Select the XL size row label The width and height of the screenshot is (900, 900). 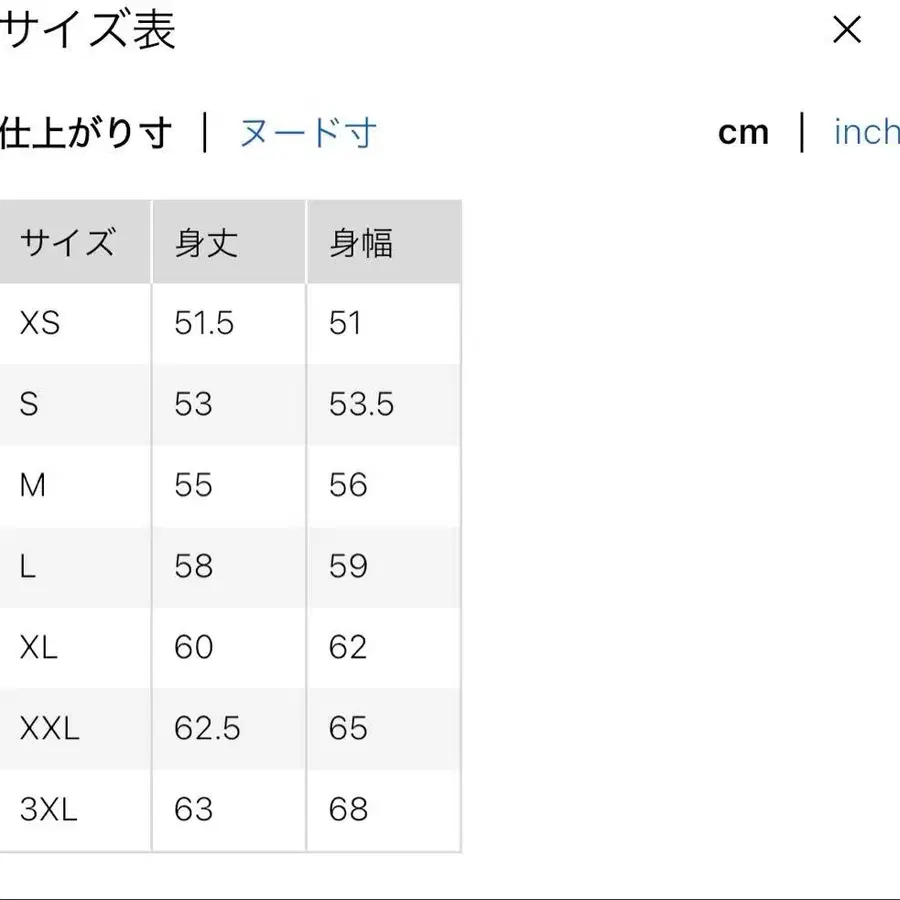coord(39,647)
